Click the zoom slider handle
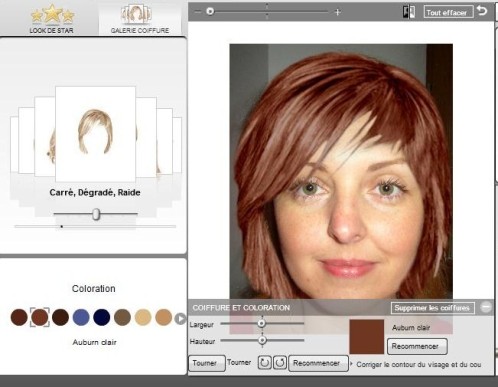 click(210, 12)
